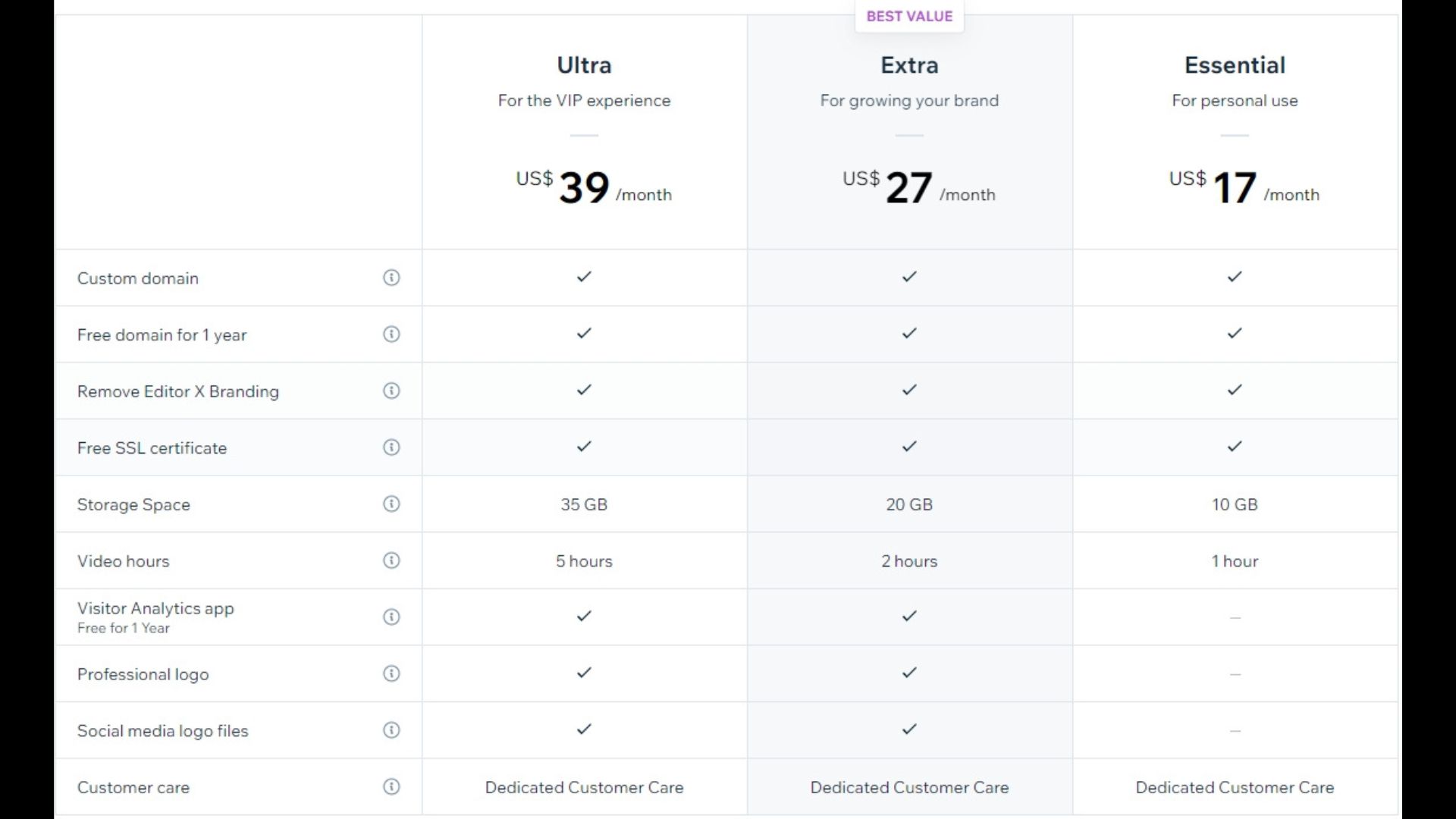The height and width of the screenshot is (819, 1456).
Task: Click the Free SSL certificate info icon
Action: [391, 447]
